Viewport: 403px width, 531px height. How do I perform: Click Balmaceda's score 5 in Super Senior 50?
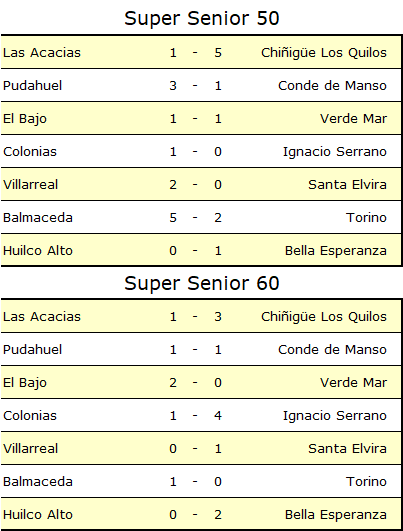coord(173,217)
